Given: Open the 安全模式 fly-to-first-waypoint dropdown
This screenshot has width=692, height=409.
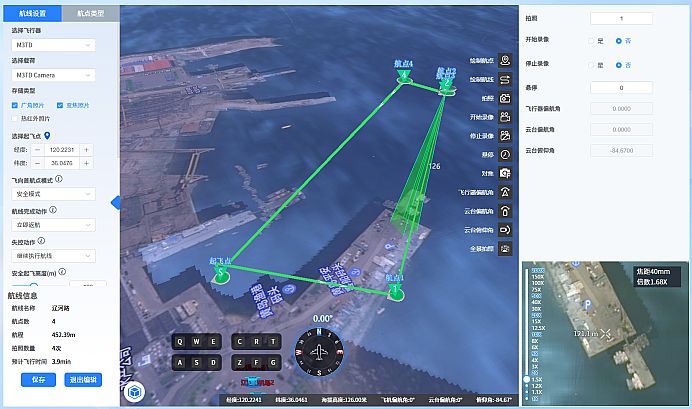Looking at the screenshot, I should 53,194.
